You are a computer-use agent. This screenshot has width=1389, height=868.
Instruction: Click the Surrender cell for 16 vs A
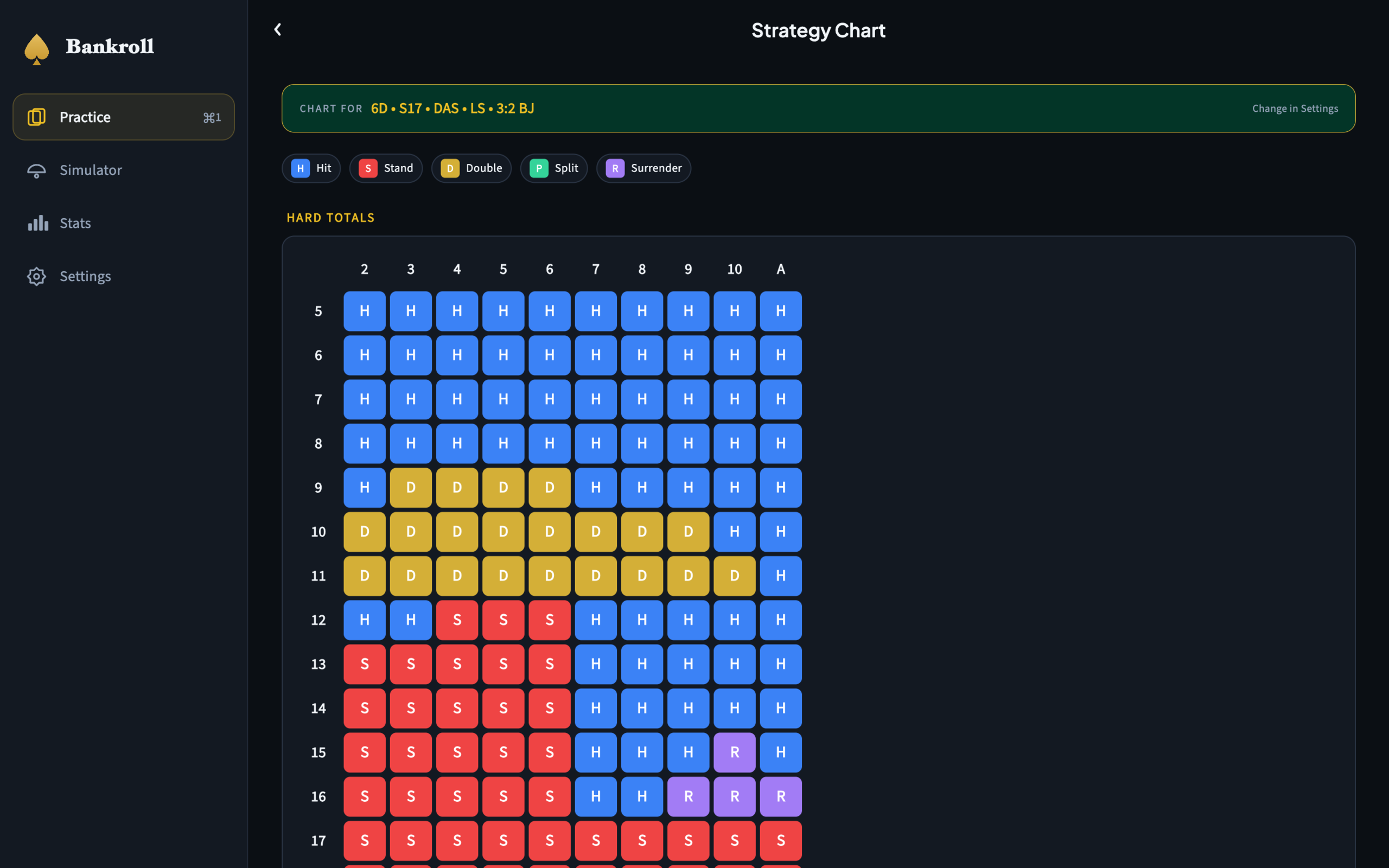coord(781,797)
